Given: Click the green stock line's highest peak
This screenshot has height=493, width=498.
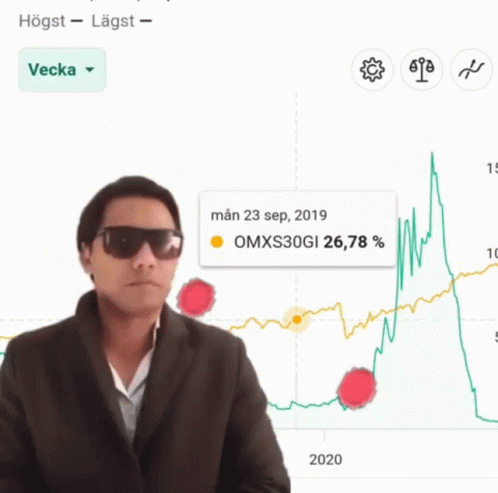Looking at the screenshot, I should pyautogui.click(x=432, y=155).
